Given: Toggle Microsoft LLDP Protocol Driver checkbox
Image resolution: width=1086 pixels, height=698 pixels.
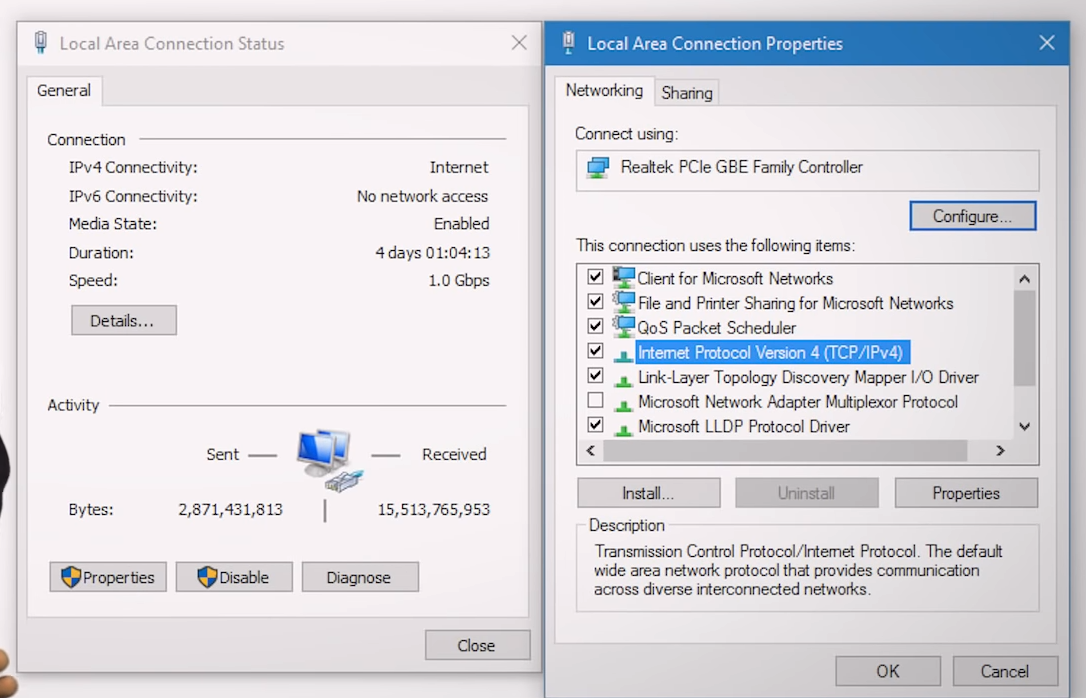Looking at the screenshot, I should 595,425.
